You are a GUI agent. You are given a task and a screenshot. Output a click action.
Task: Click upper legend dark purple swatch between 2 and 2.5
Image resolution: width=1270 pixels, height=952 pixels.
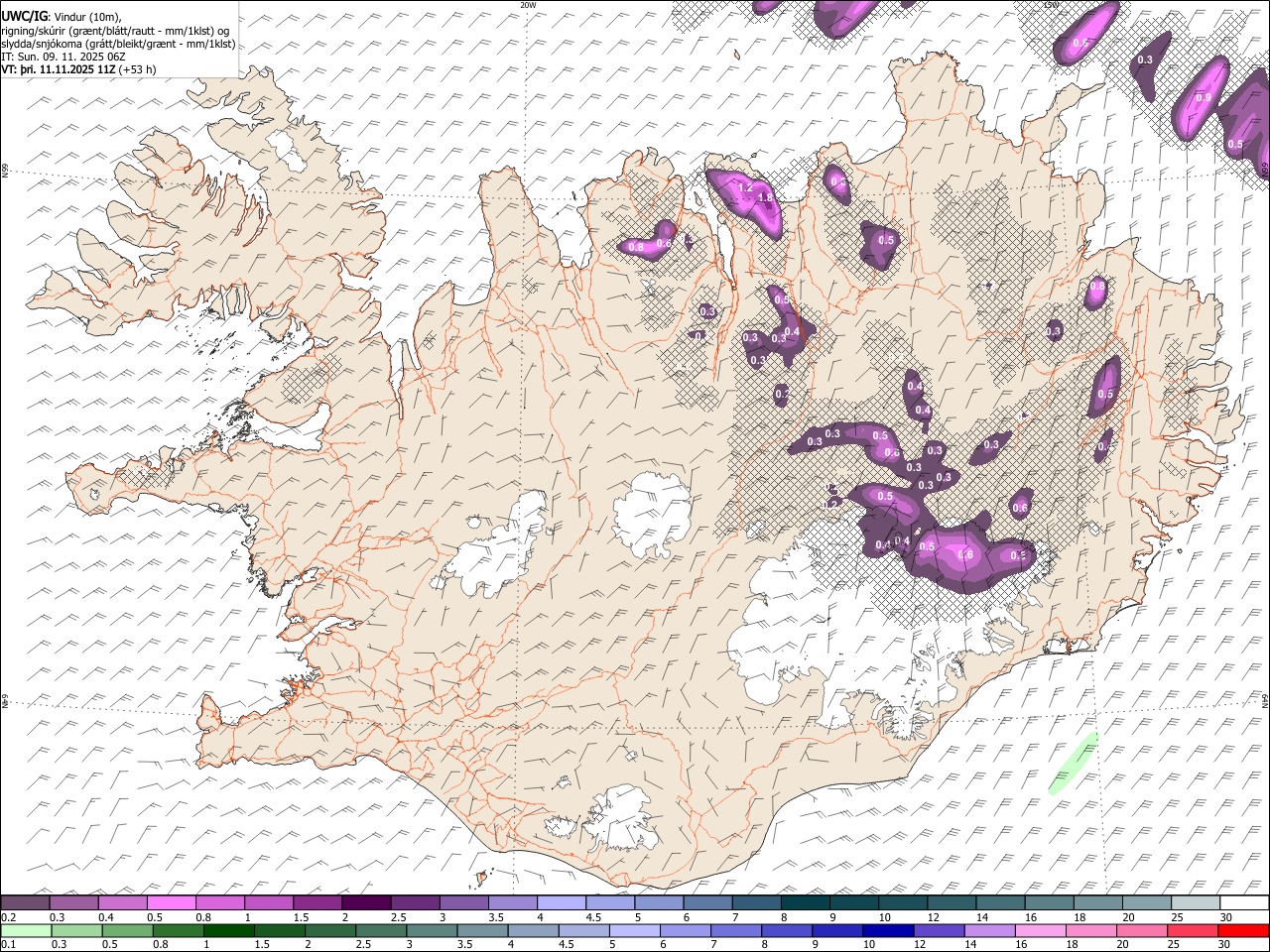[366, 902]
